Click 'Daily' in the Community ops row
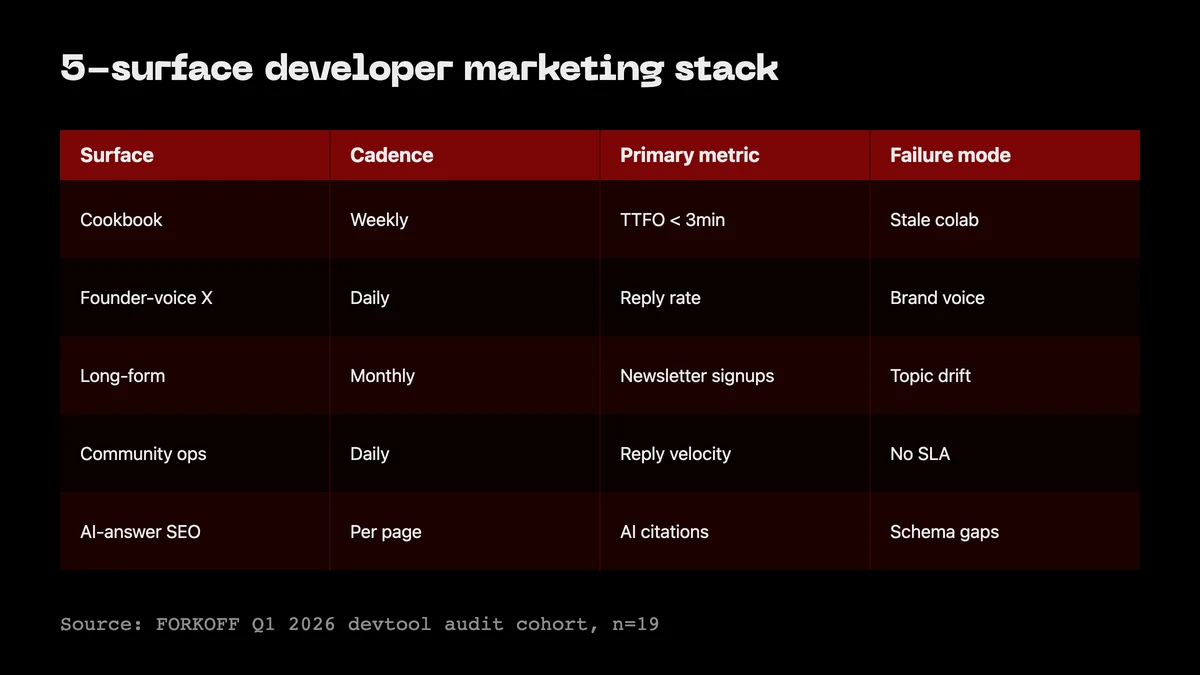The height and width of the screenshot is (675, 1200). click(465, 453)
